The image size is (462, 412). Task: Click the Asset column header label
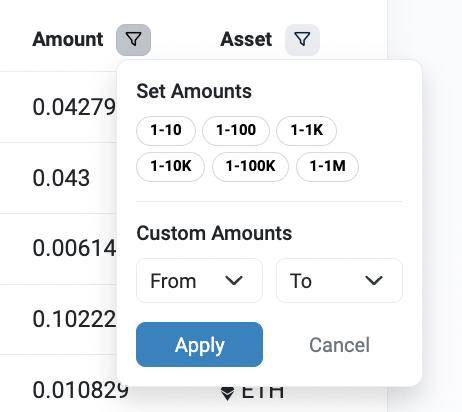tap(246, 40)
